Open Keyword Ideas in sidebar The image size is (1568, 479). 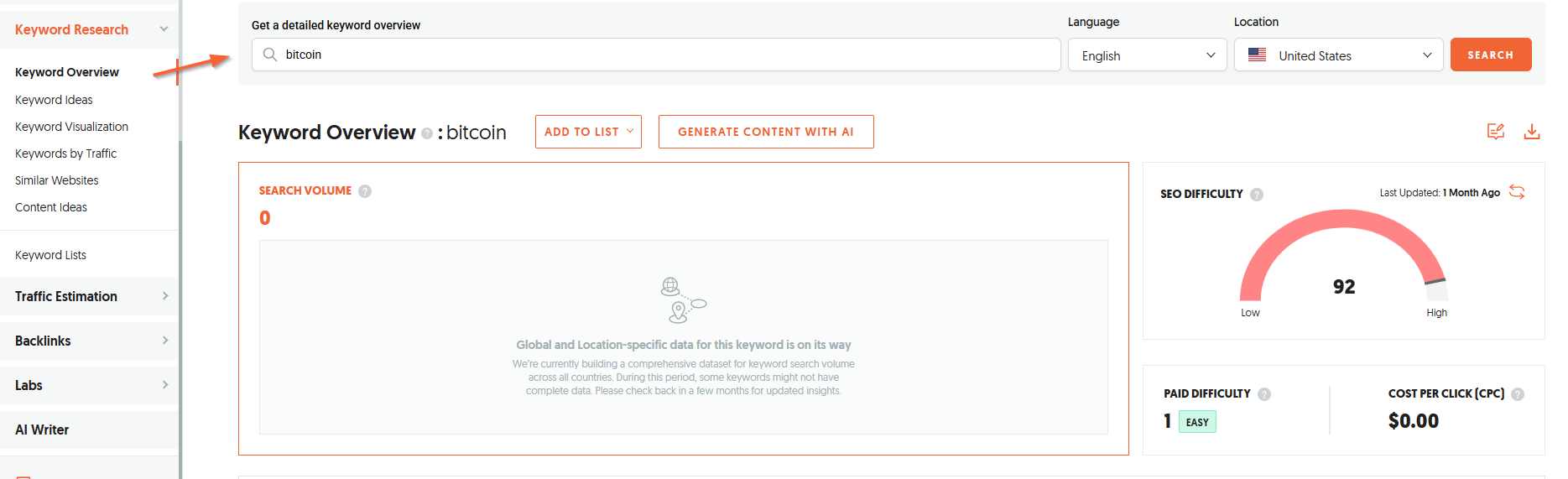tap(54, 100)
